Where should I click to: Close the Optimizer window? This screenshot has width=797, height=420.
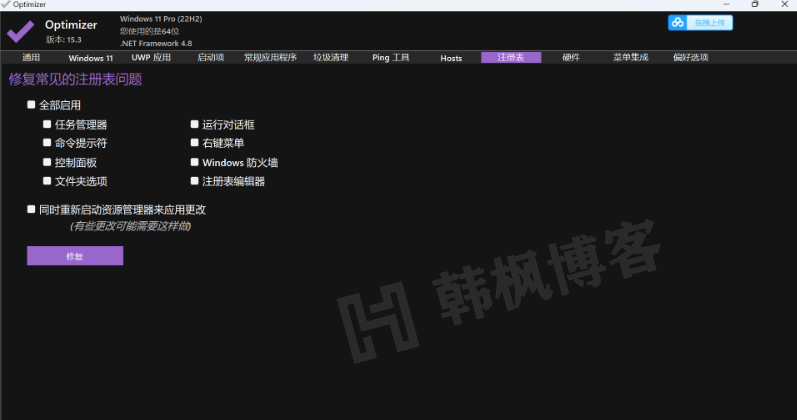[x=784, y=4]
